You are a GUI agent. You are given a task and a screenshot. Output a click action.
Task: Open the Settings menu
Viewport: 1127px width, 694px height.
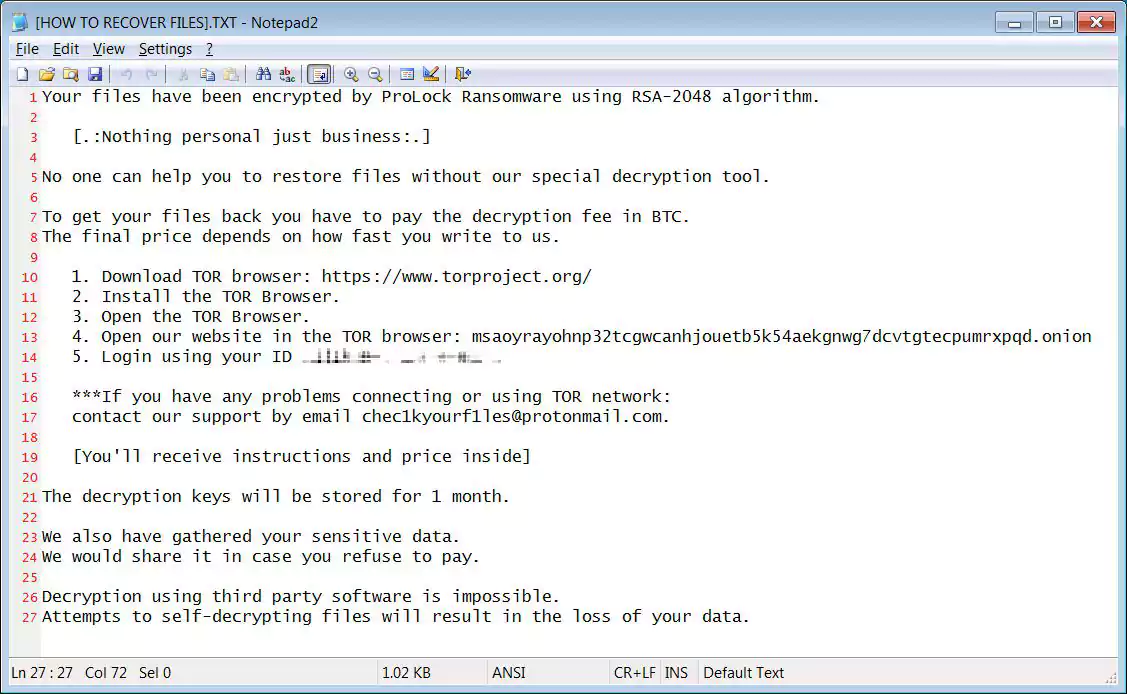point(165,49)
